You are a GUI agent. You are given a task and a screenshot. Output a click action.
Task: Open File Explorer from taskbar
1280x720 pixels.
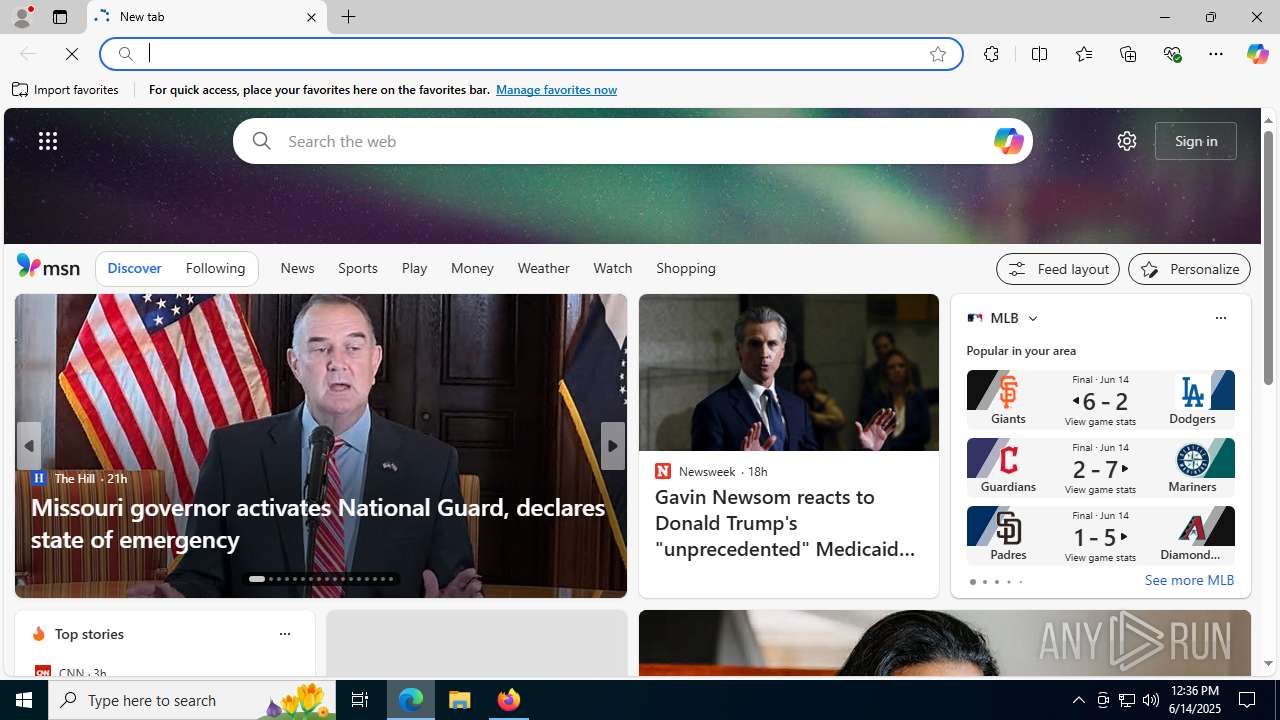(460, 700)
